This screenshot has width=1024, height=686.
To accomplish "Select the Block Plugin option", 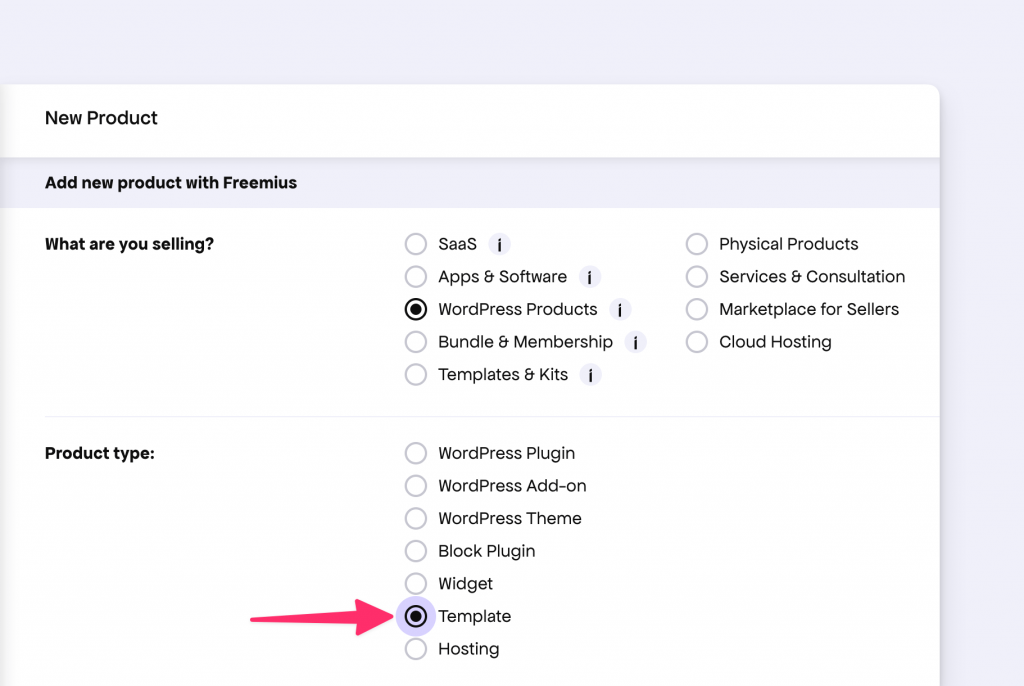I will pos(416,551).
